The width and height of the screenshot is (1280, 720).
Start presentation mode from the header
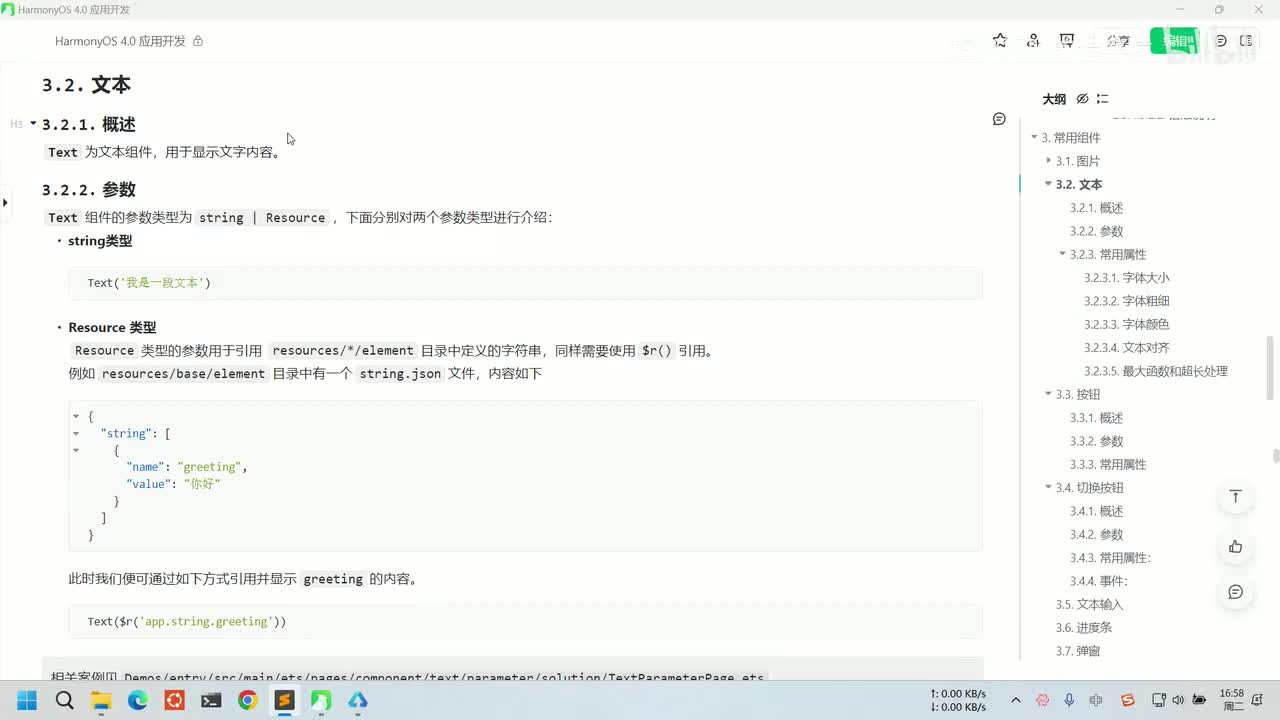(x=1067, y=41)
